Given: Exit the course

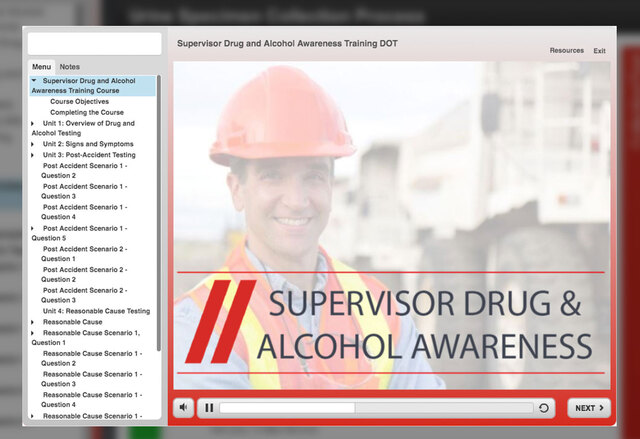Looking at the screenshot, I should pos(599,51).
